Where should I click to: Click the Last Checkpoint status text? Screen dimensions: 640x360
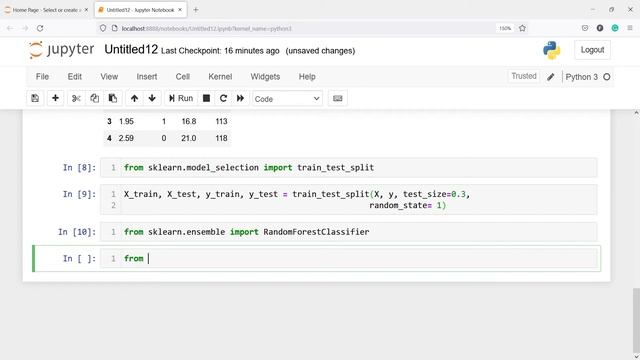pyautogui.click(x=220, y=51)
